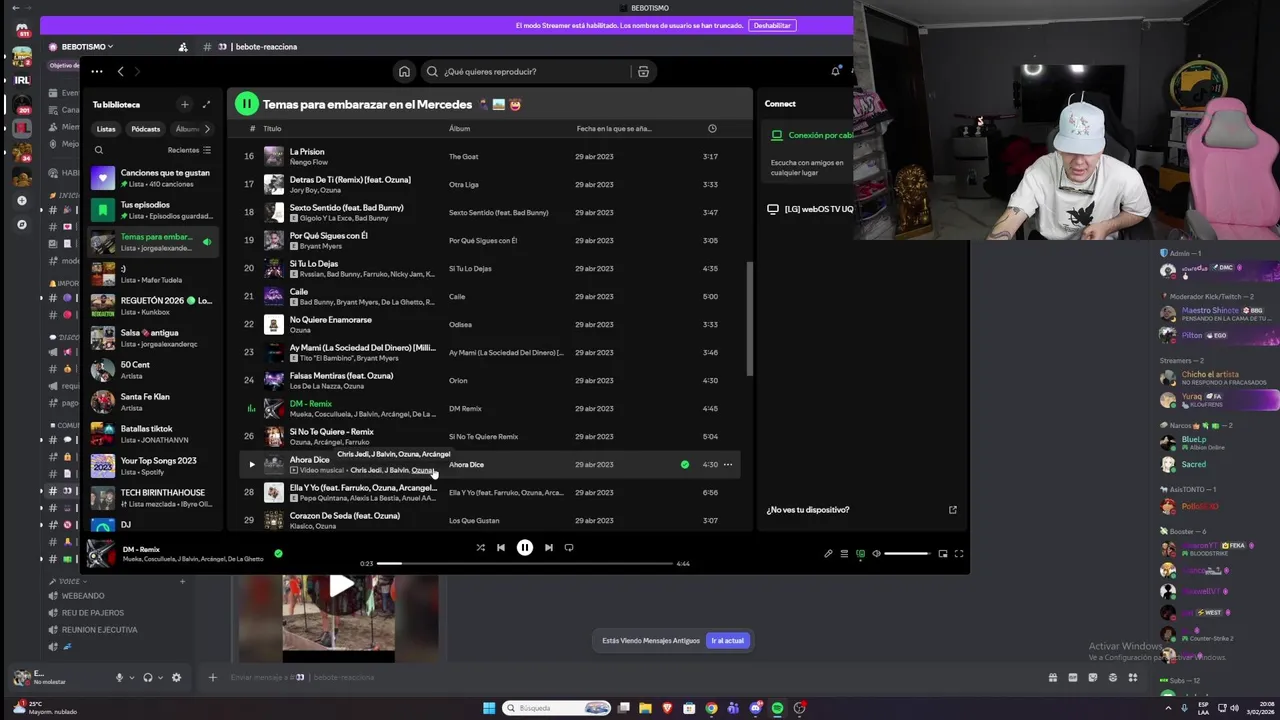Skip to previous track
1280x720 pixels.
point(501,547)
